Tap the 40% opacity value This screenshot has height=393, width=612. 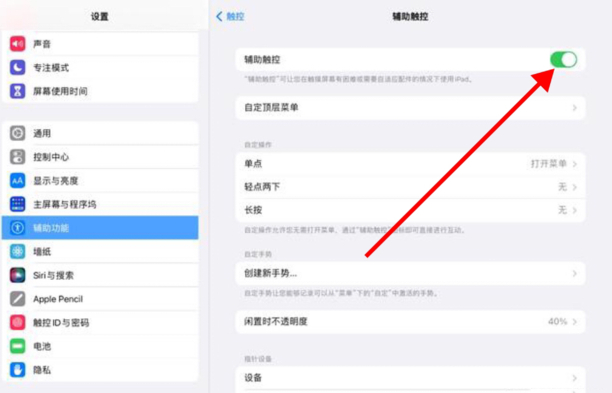557,322
